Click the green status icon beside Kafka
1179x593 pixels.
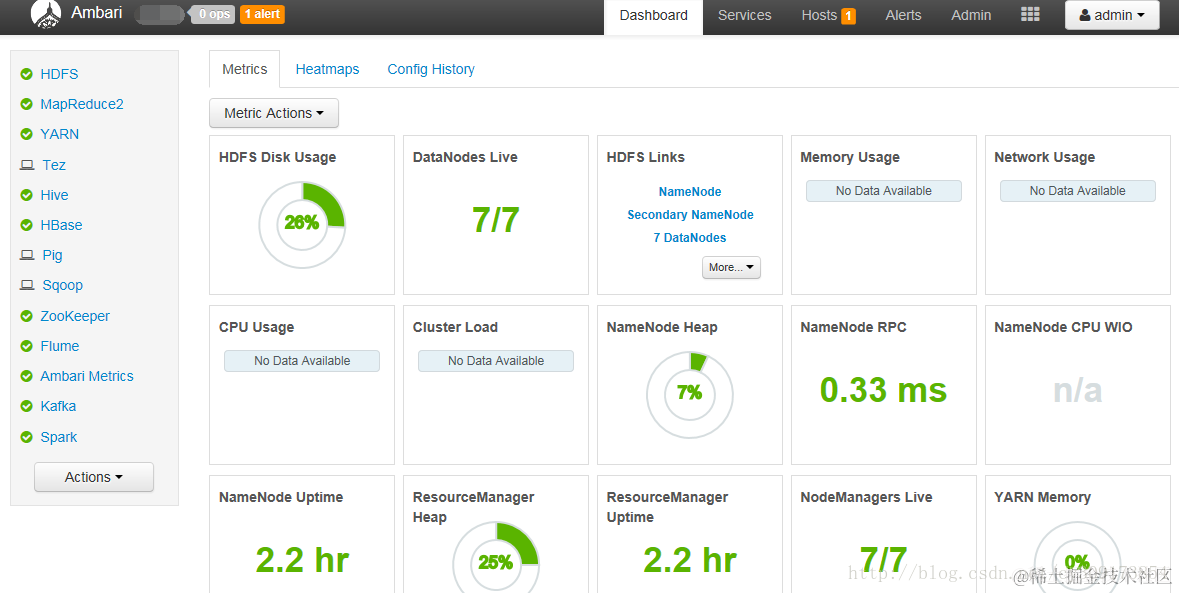click(x=26, y=406)
